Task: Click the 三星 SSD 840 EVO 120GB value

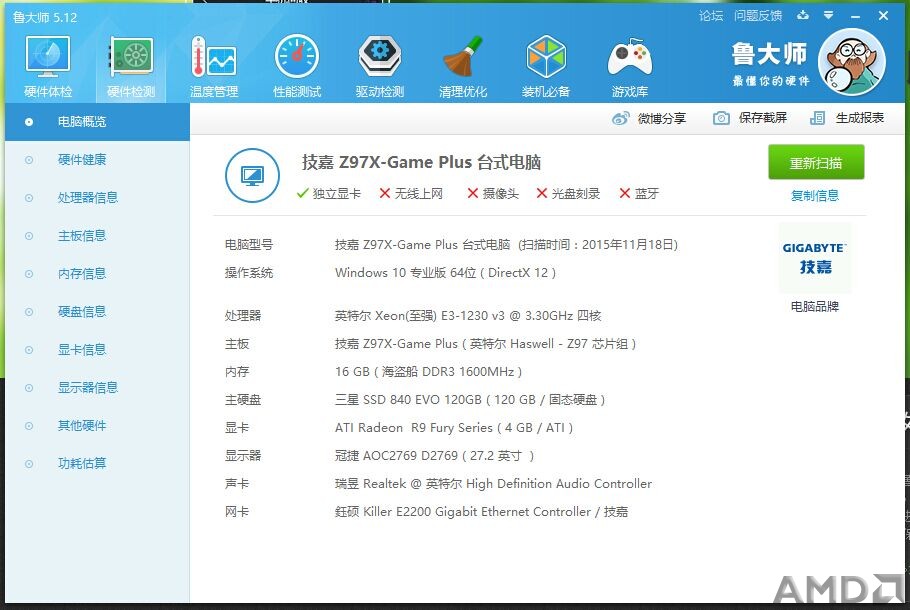Action: tap(470, 400)
